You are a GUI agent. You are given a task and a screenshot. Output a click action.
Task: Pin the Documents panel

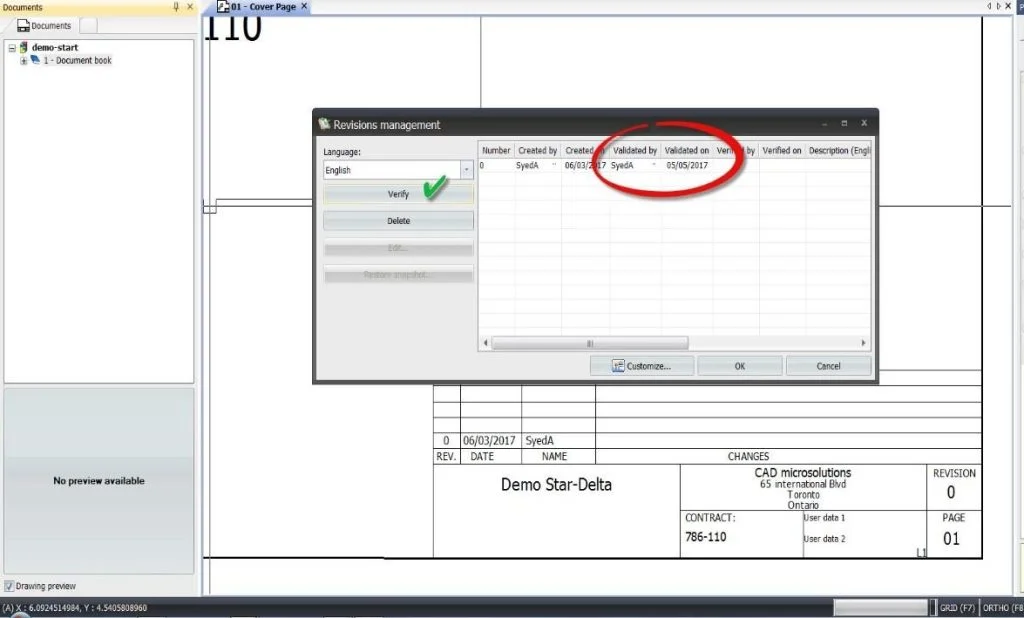pyautogui.click(x=176, y=7)
